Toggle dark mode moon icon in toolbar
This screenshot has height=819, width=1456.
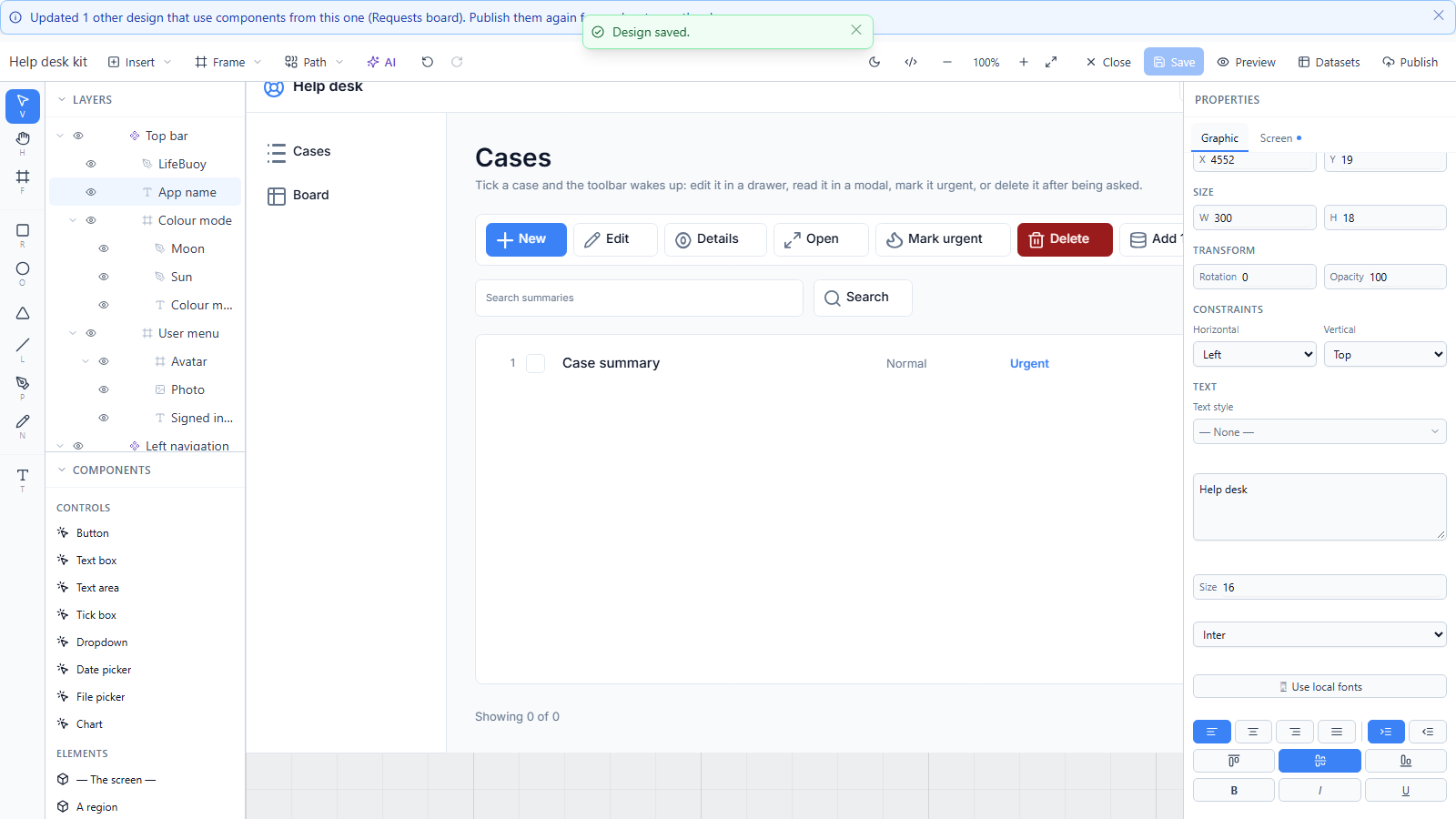click(875, 62)
